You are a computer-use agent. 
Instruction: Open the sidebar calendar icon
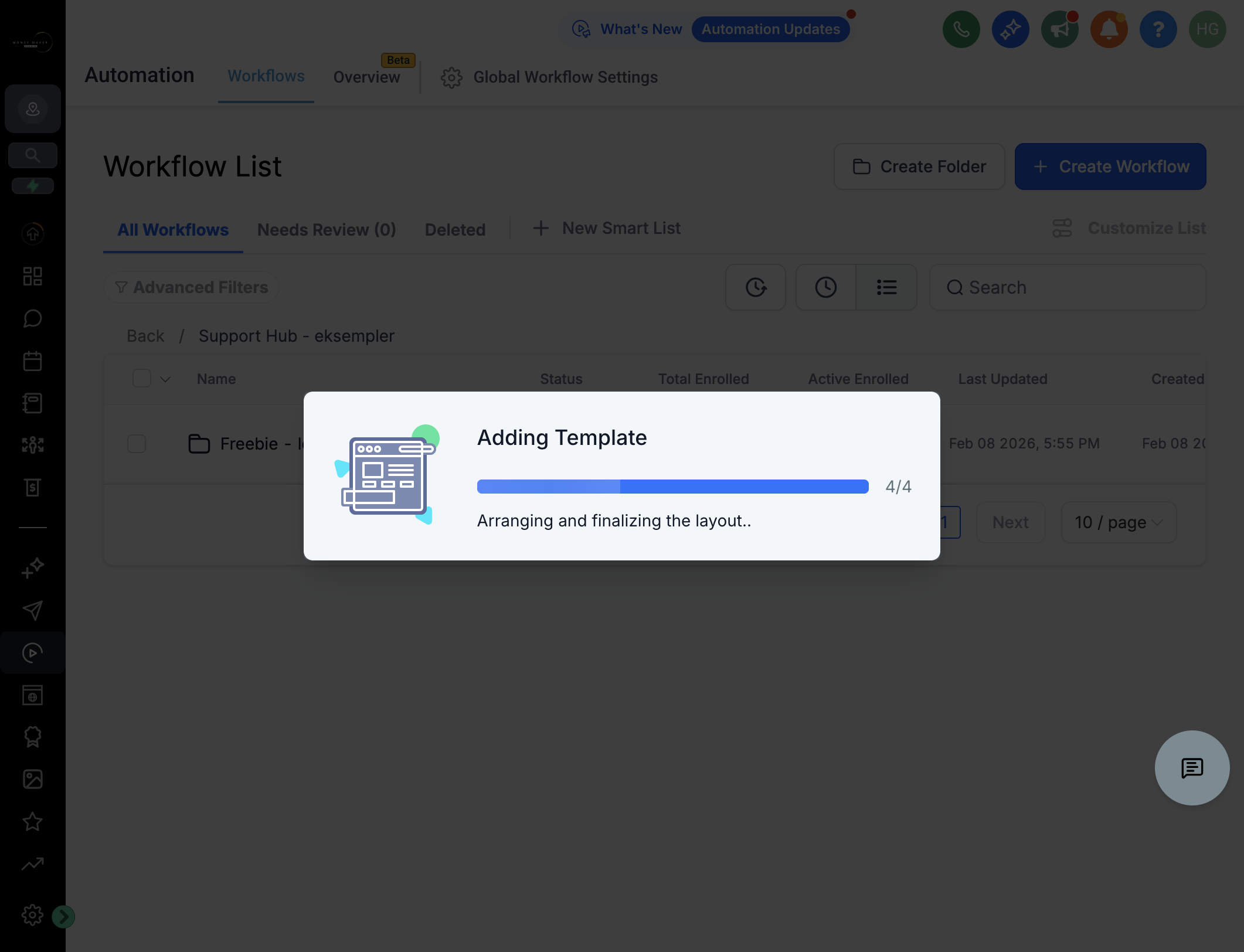click(x=33, y=361)
